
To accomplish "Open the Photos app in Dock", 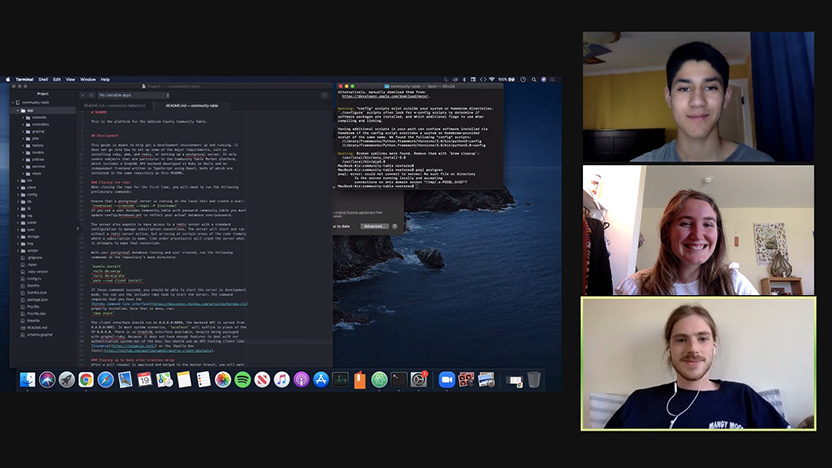I will (x=222, y=380).
